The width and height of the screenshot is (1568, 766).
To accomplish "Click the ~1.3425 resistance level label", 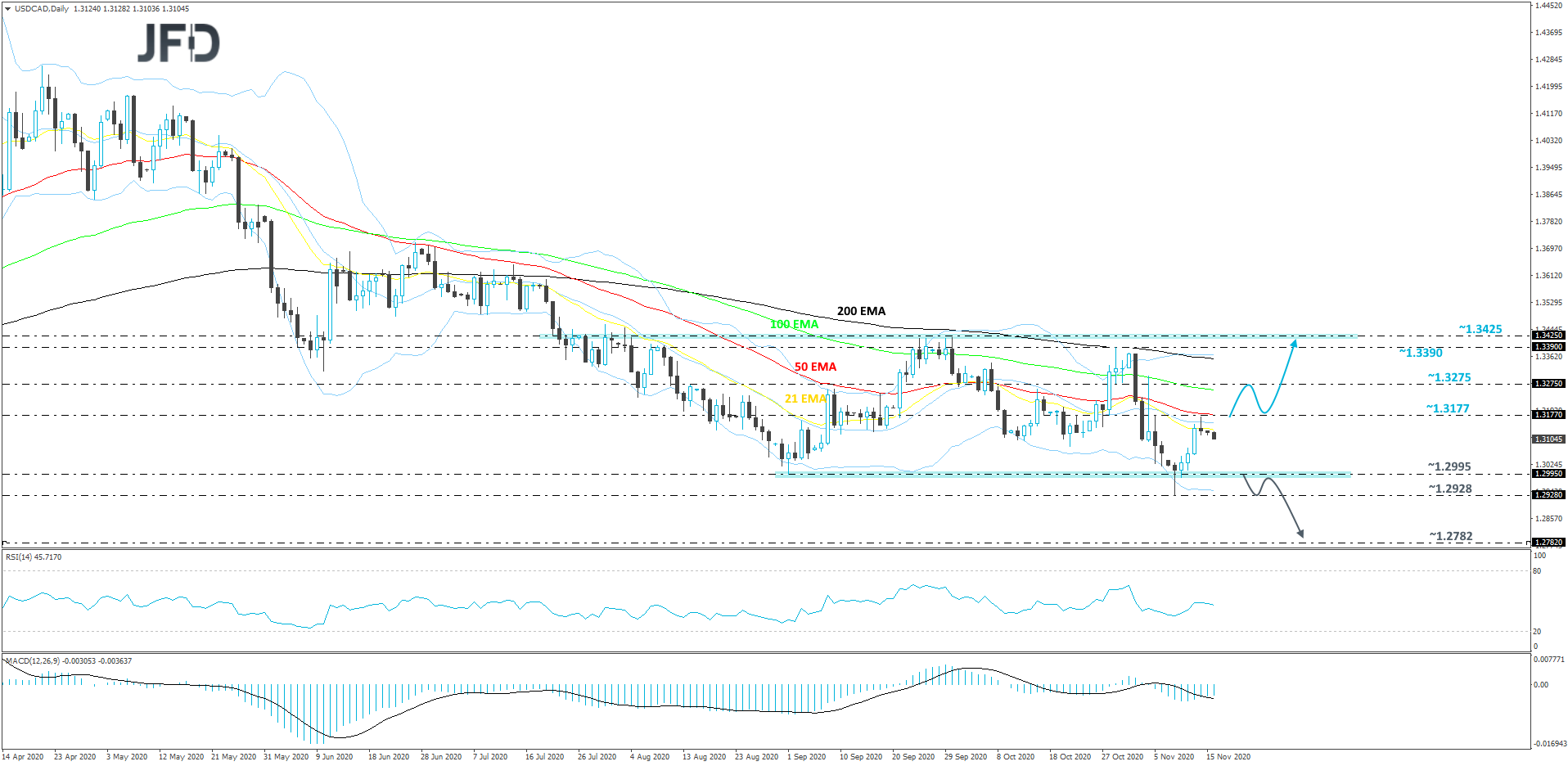I will 1480,329.
